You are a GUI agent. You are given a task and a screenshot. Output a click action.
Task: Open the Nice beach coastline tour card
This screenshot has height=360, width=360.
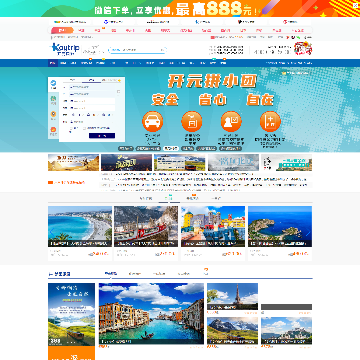click(80, 233)
